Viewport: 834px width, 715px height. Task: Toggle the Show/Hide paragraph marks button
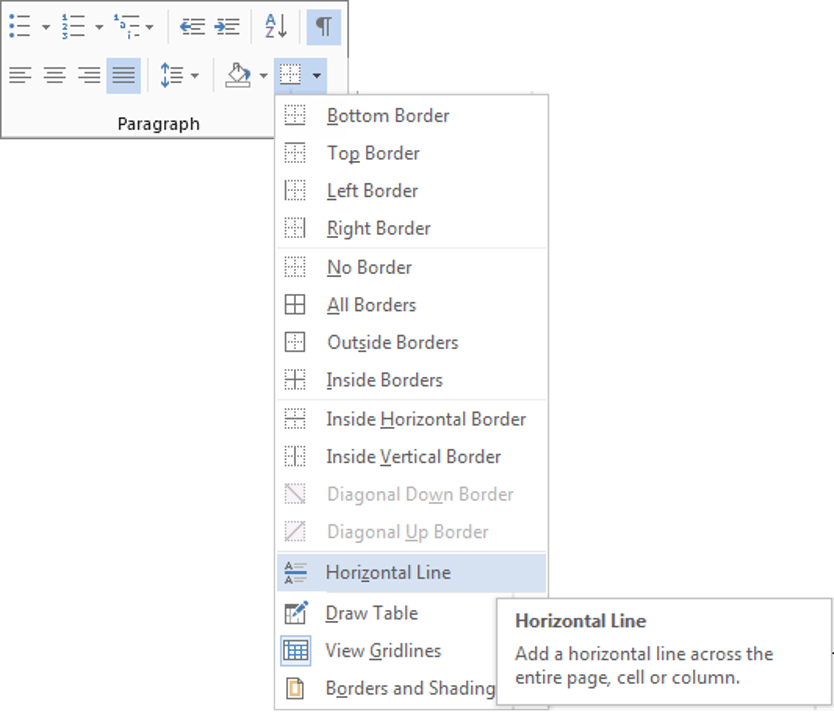323,27
